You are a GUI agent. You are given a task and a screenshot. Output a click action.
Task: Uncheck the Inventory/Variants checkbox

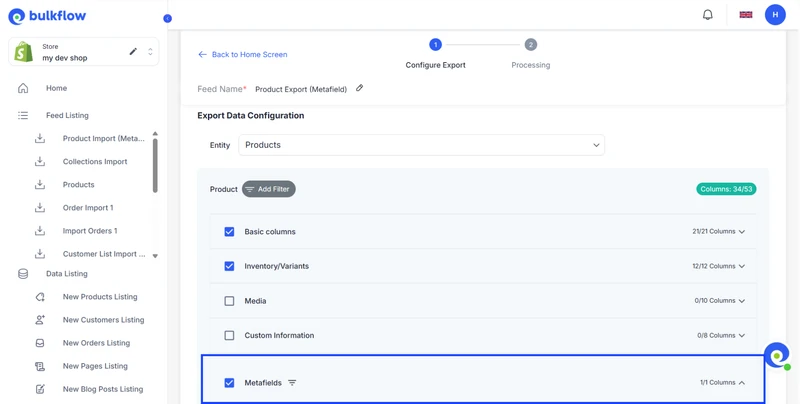pyautogui.click(x=230, y=266)
